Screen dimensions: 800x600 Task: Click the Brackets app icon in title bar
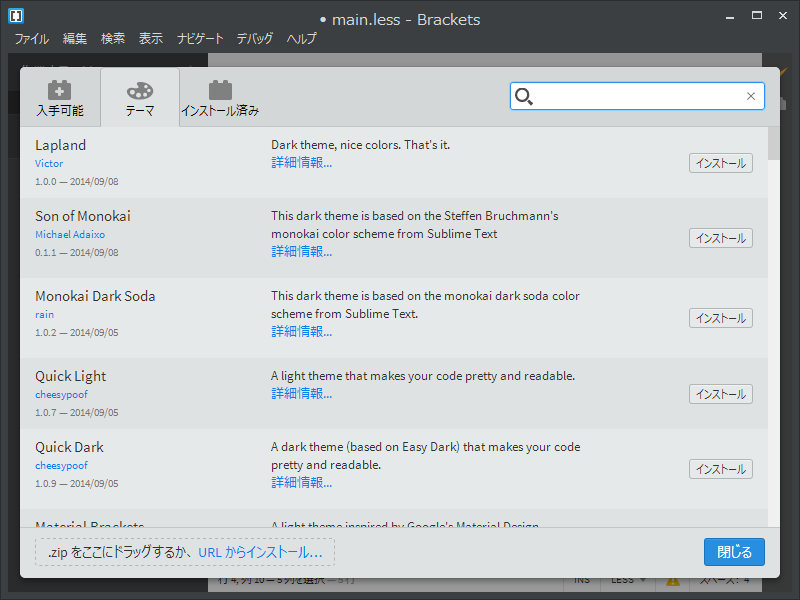point(16,16)
